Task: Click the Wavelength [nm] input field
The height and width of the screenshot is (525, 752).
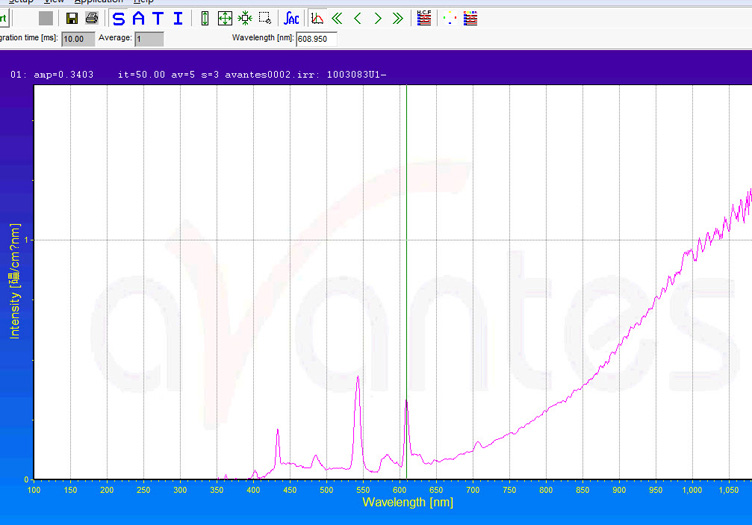Action: coord(316,39)
